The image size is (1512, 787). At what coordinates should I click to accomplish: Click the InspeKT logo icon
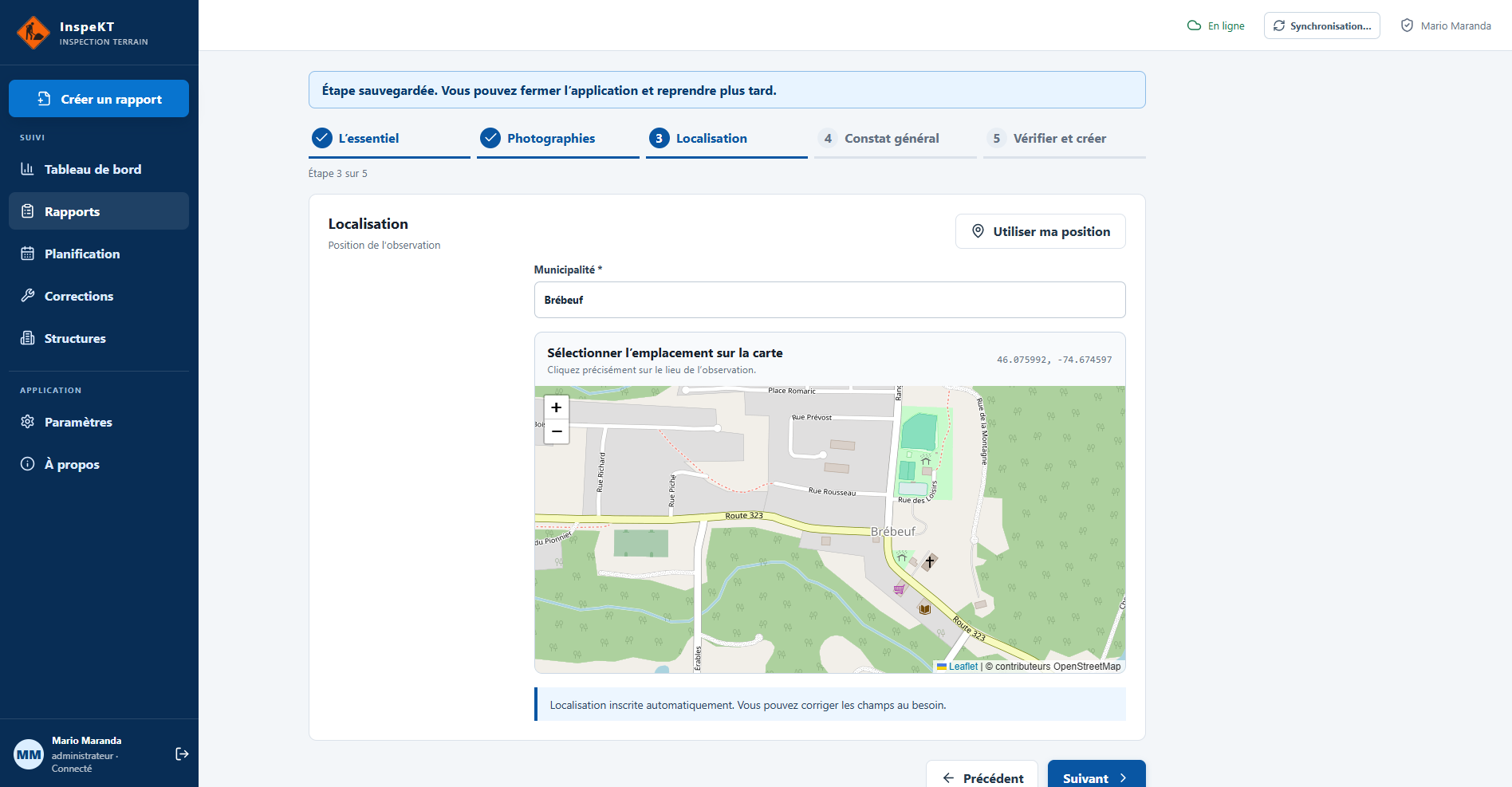(33, 33)
